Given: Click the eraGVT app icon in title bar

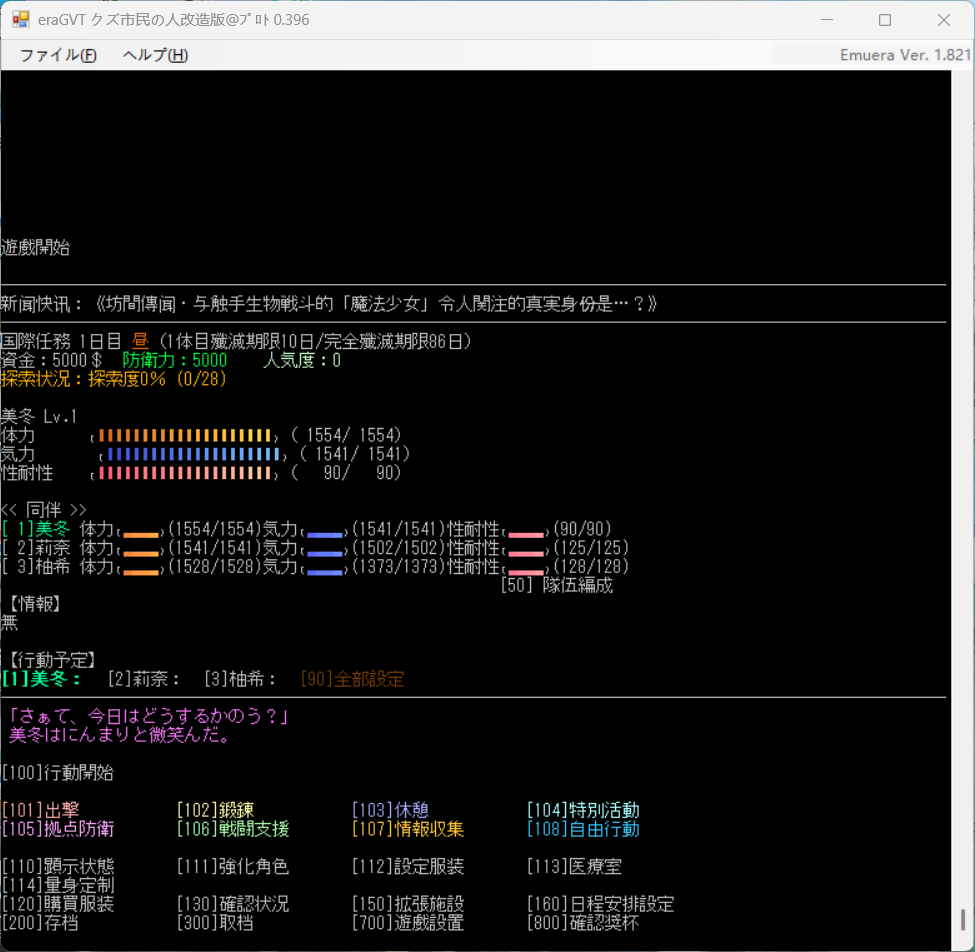Looking at the screenshot, I should (21, 19).
